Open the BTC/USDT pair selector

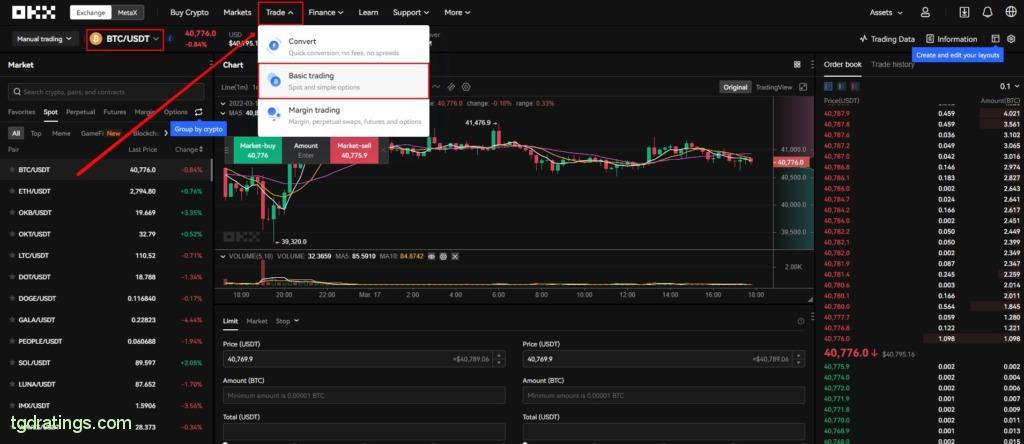pyautogui.click(x=125, y=39)
